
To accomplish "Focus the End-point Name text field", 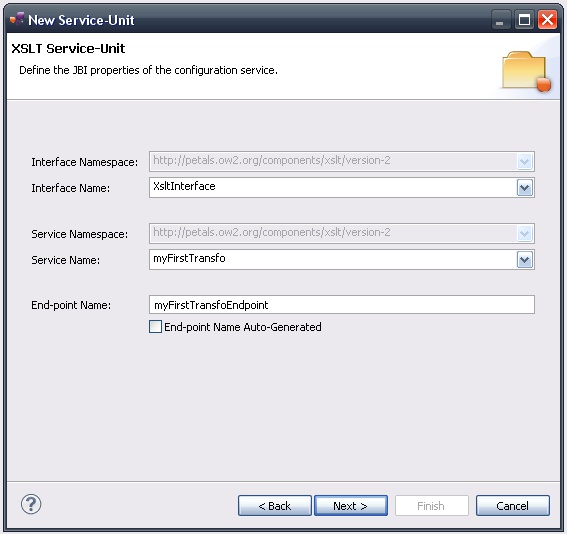I will click(x=342, y=304).
